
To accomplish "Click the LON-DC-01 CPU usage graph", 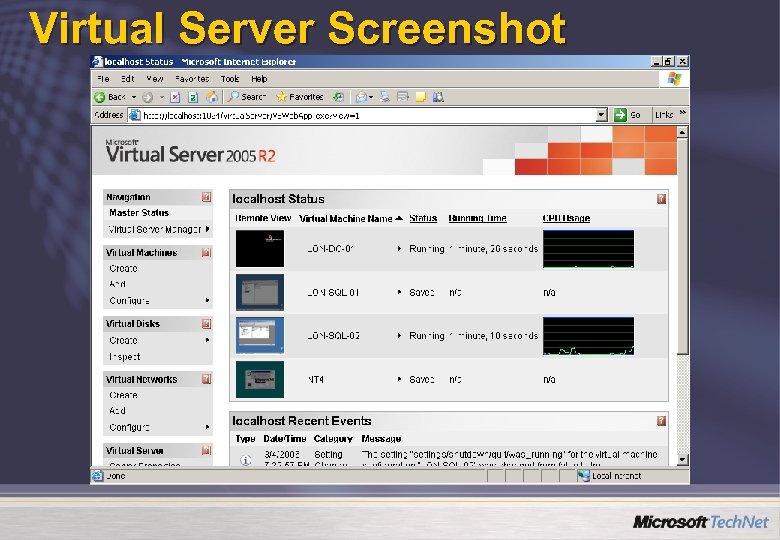I will [x=588, y=249].
